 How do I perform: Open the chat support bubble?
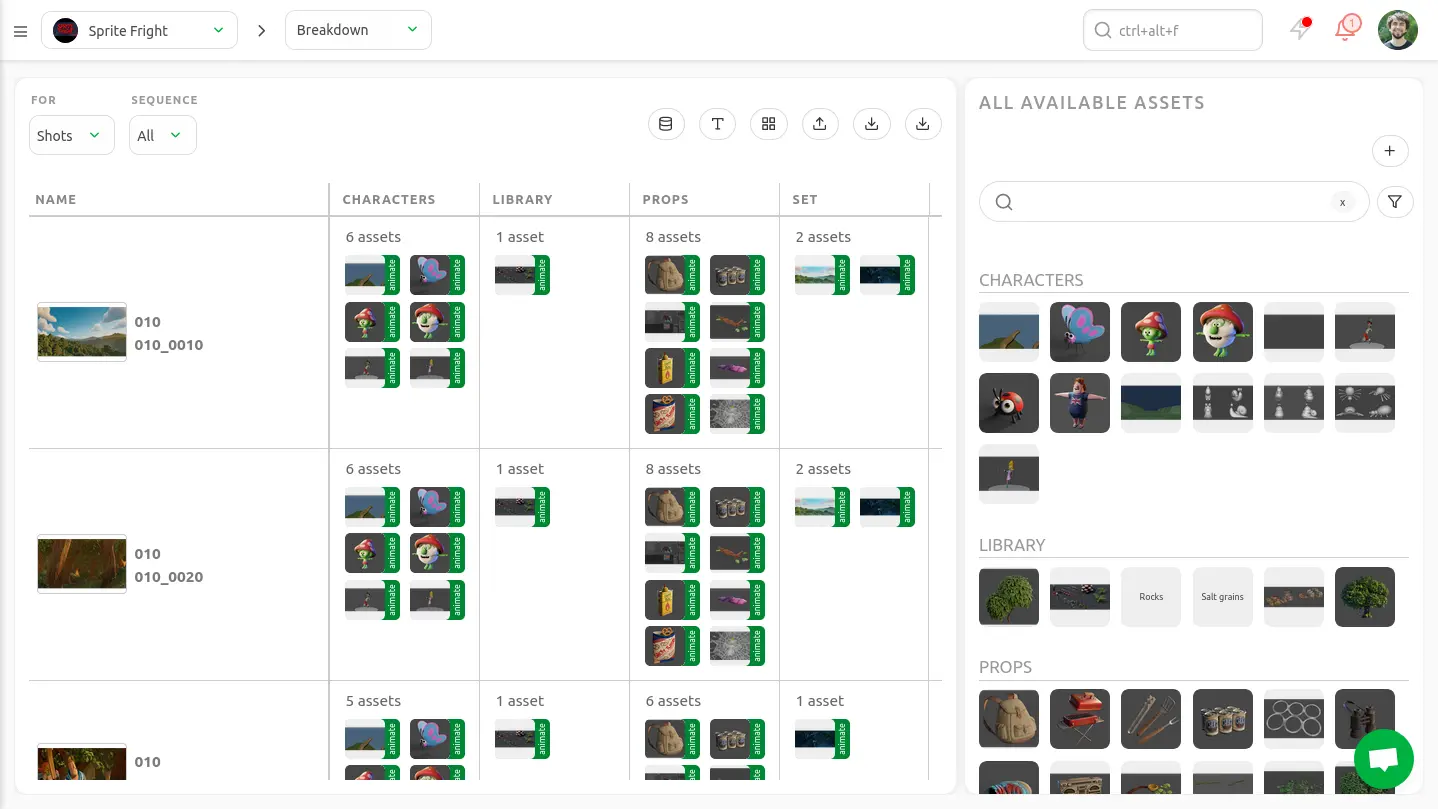pos(1383,759)
